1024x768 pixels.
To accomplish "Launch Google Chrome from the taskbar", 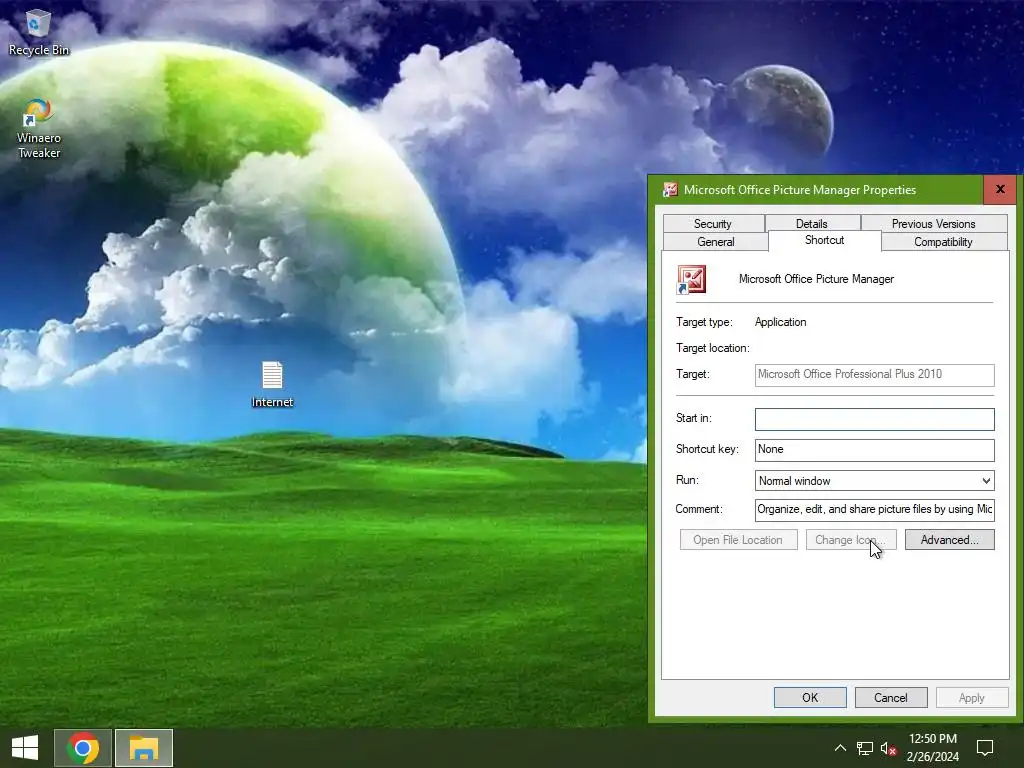I will 83,748.
